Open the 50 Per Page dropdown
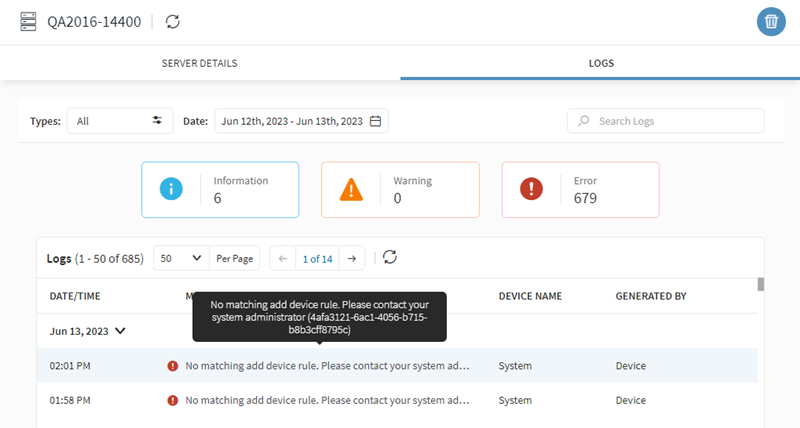Image resolution: width=800 pixels, height=428 pixels. click(182, 258)
